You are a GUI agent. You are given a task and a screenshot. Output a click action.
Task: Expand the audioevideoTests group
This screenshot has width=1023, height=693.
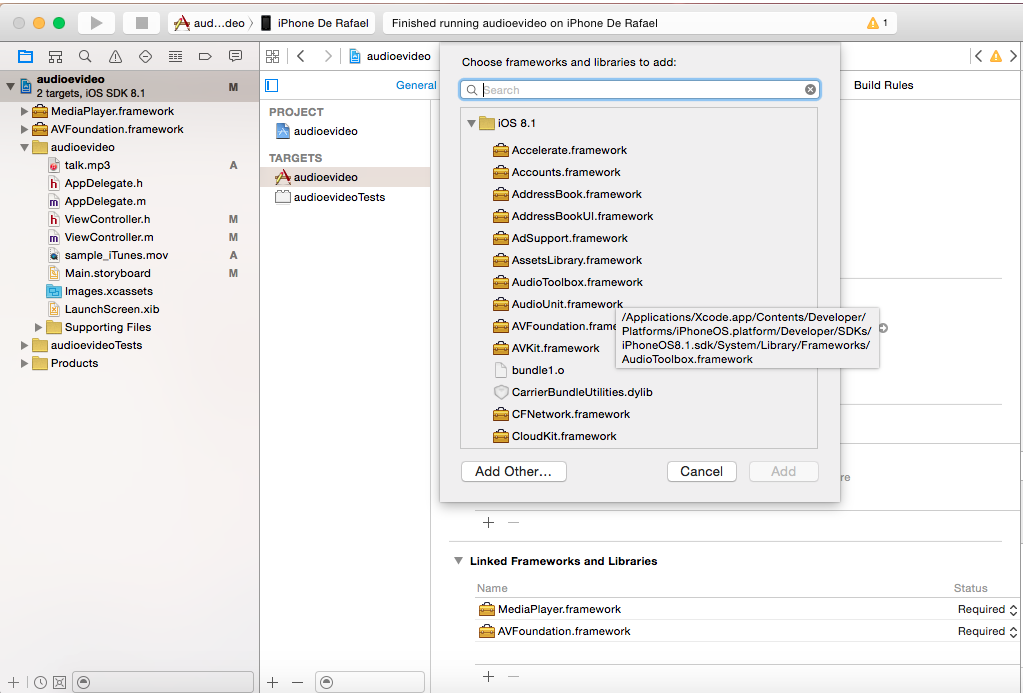pyautogui.click(x=24, y=345)
